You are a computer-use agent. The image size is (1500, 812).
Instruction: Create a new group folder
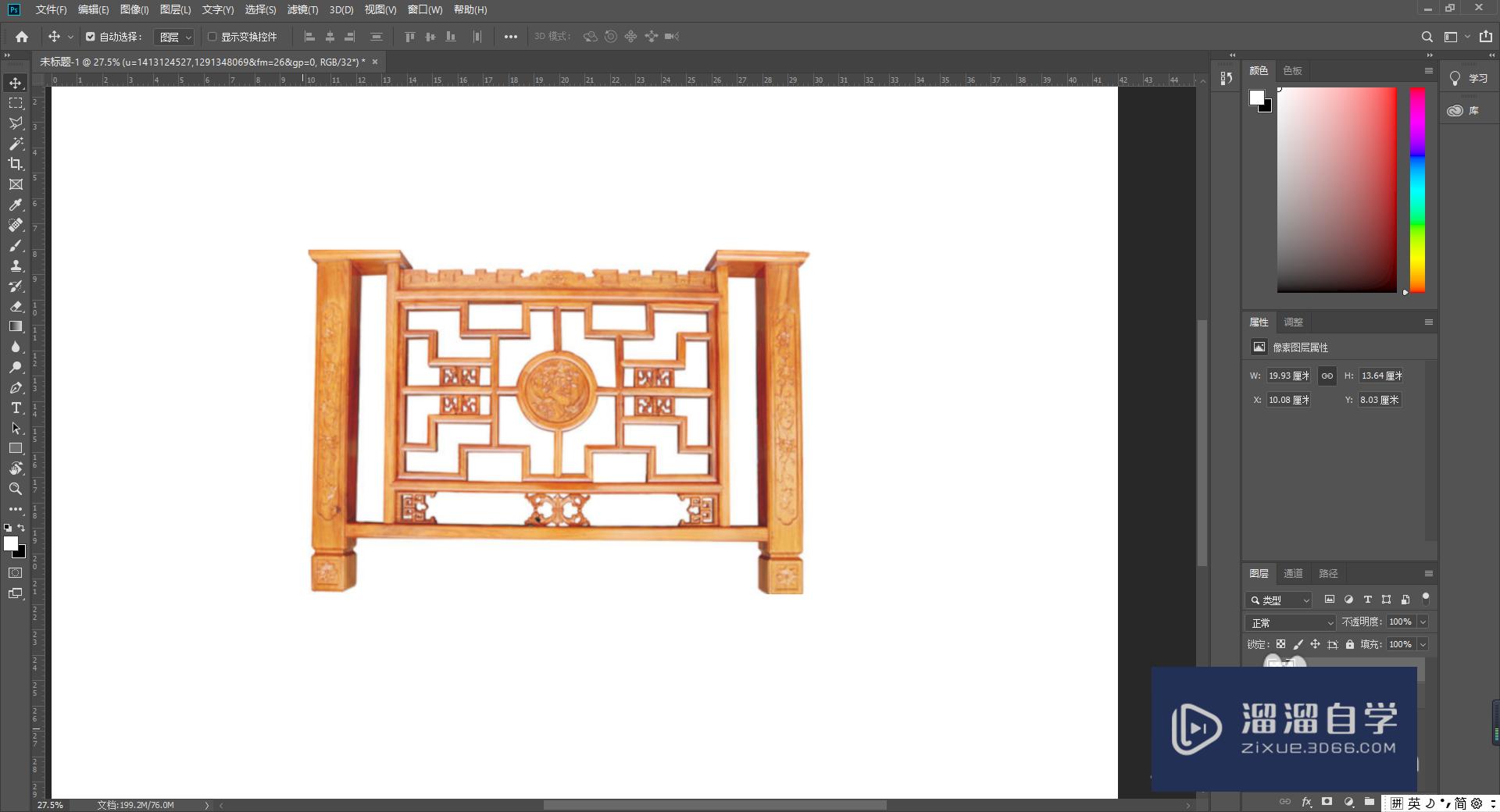(x=1370, y=802)
